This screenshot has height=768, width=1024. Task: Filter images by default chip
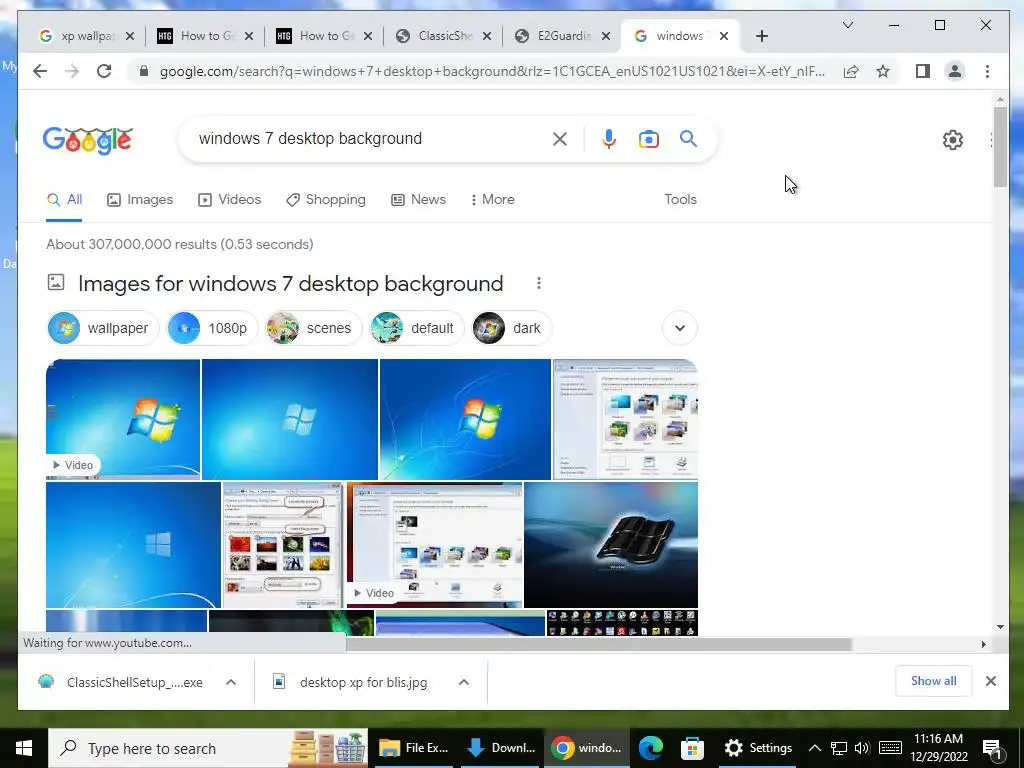(417, 328)
